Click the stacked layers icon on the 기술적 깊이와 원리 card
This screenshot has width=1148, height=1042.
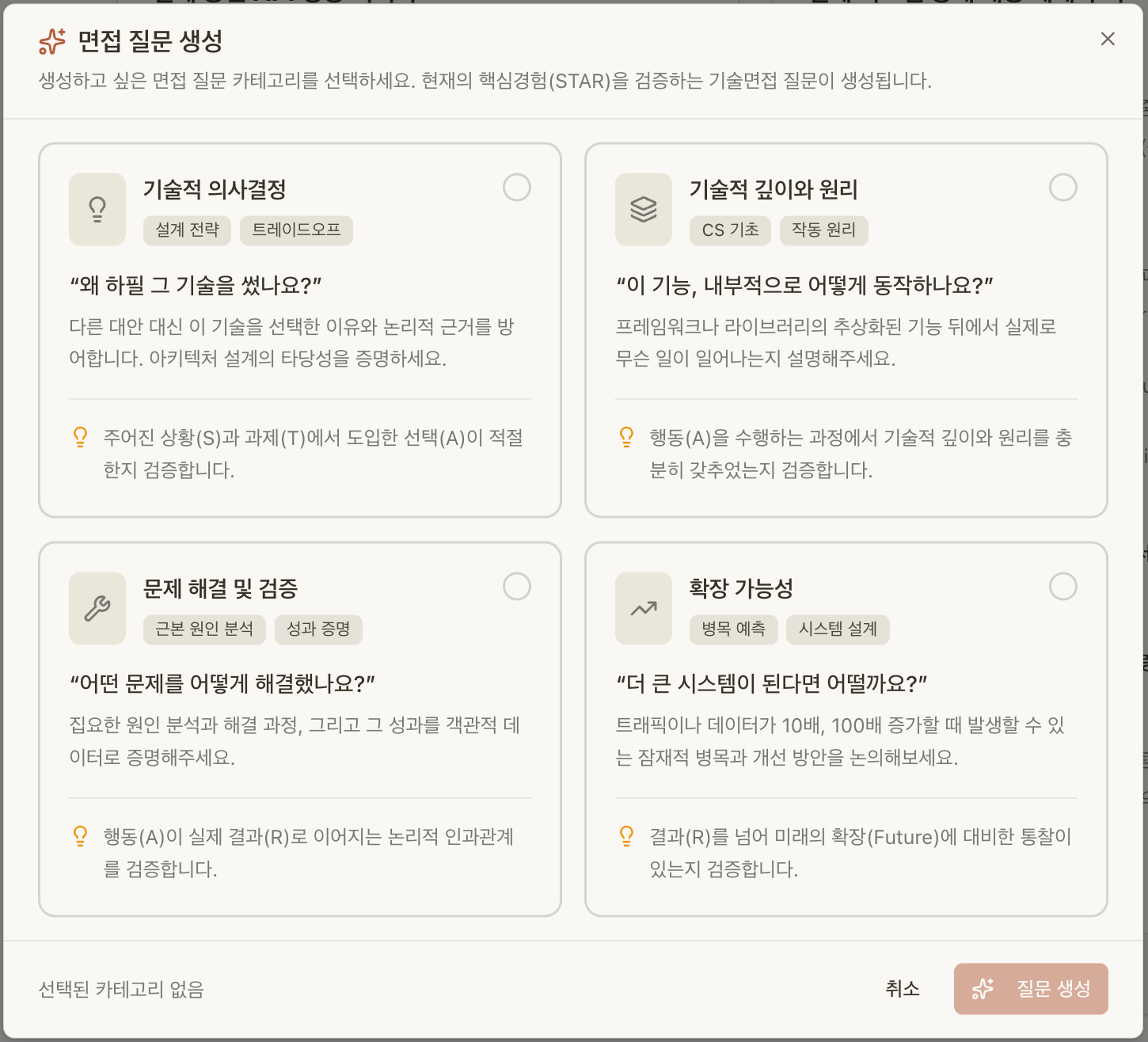point(643,209)
